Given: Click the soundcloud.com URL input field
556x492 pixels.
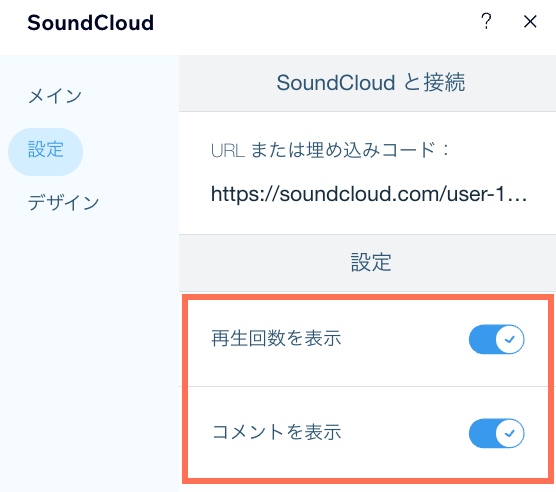Looking at the screenshot, I should pos(369,194).
